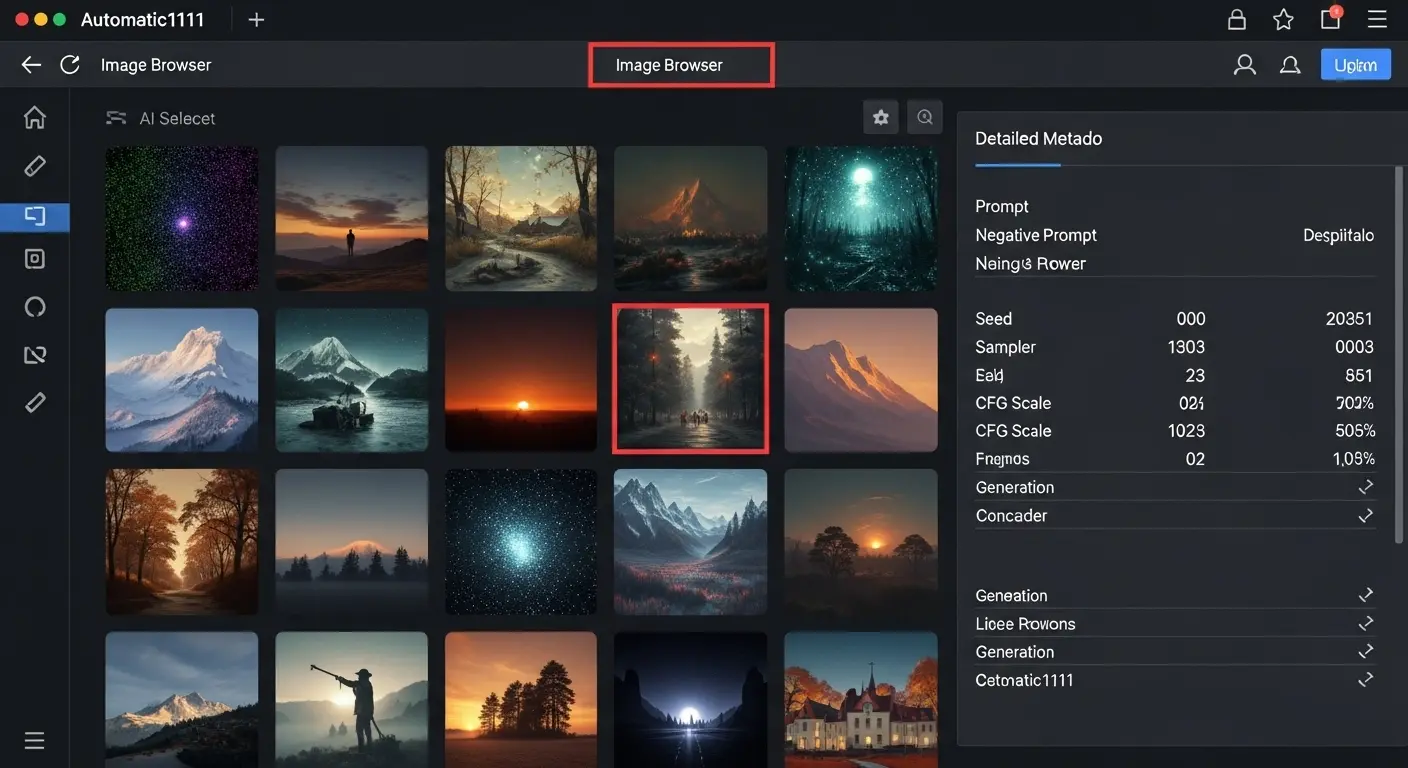1408x768 pixels.
Task: Expand the Concader metadata entry
Action: (x=1366, y=515)
